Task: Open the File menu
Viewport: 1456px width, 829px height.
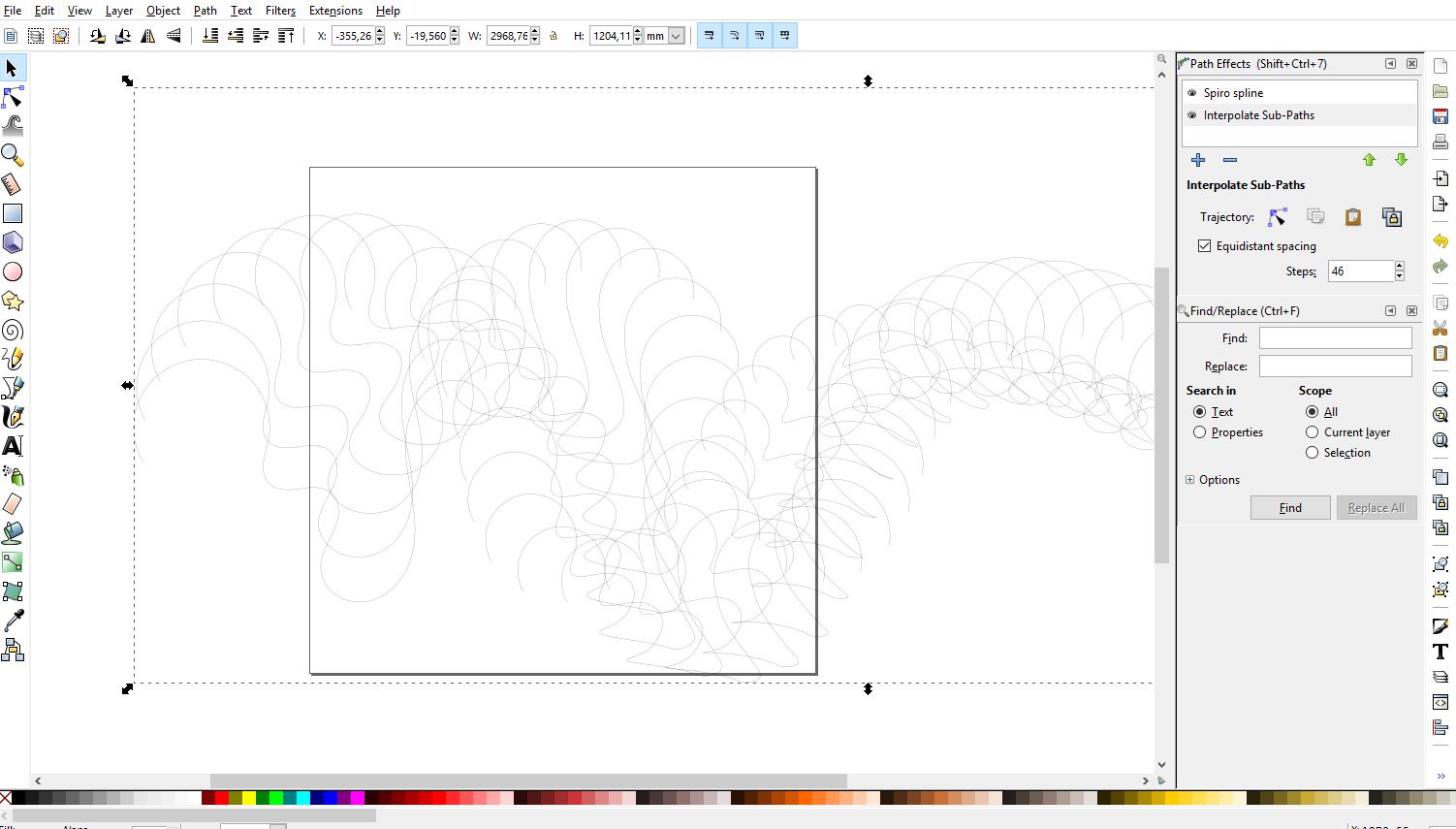Action: pyautogui.click(x=13, y=11)
